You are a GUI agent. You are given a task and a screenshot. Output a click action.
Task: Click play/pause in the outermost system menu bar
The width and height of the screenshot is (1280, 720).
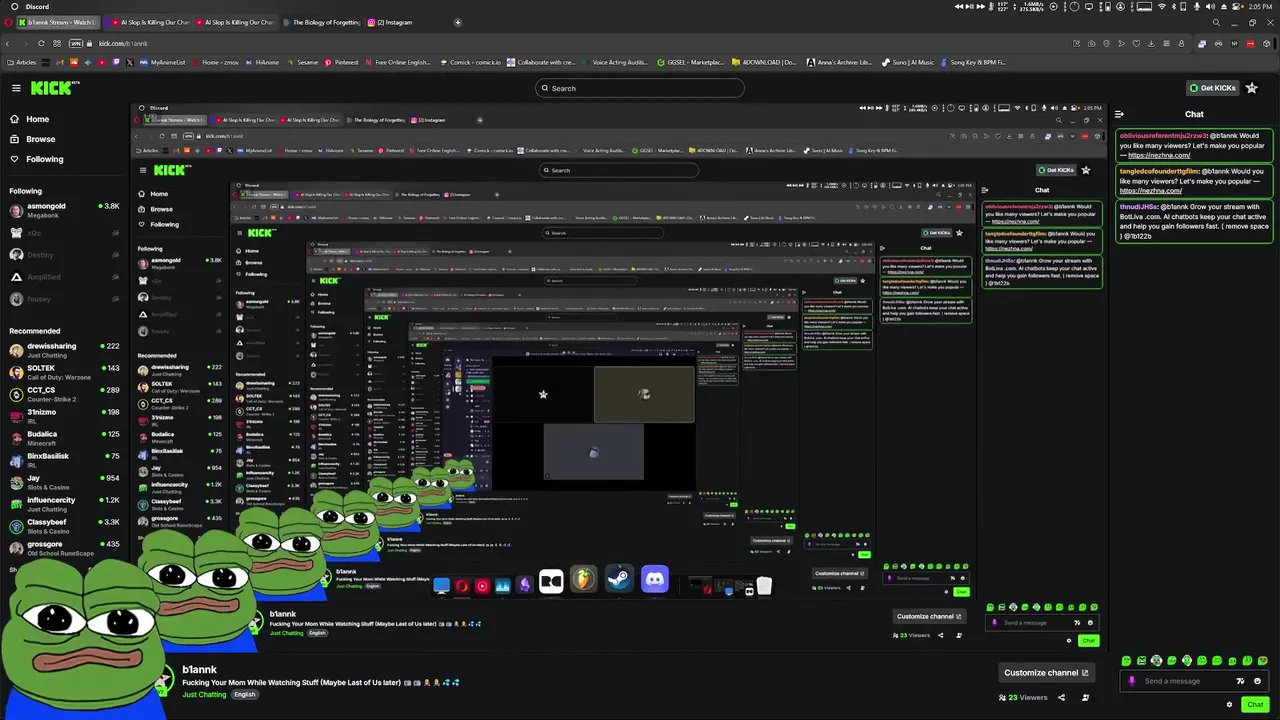(x=969, y=7)
